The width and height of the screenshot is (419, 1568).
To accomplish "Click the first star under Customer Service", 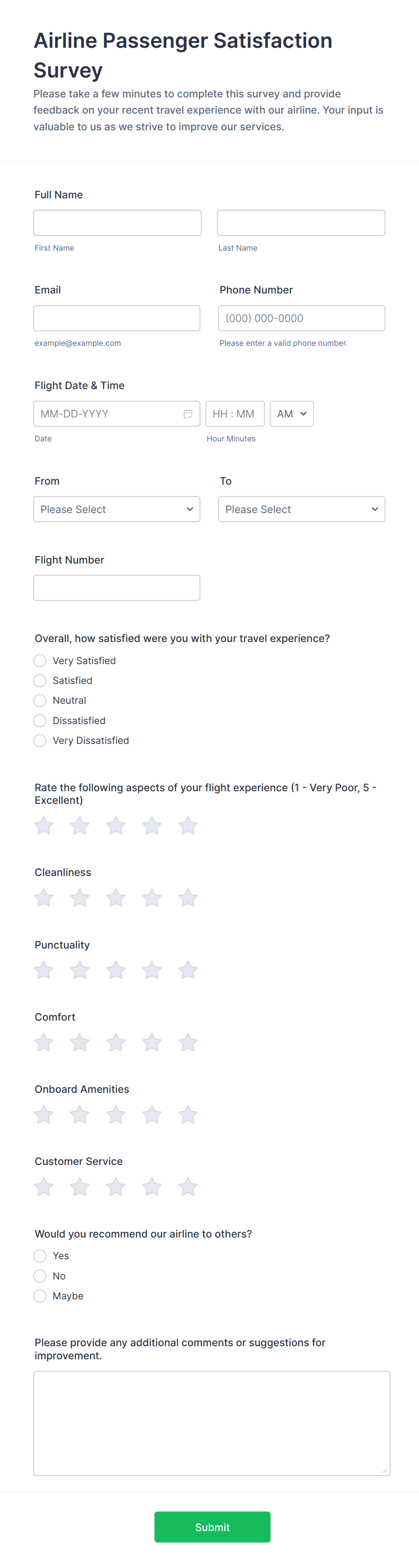I will pyautogui.click(x=43, y=1186).
